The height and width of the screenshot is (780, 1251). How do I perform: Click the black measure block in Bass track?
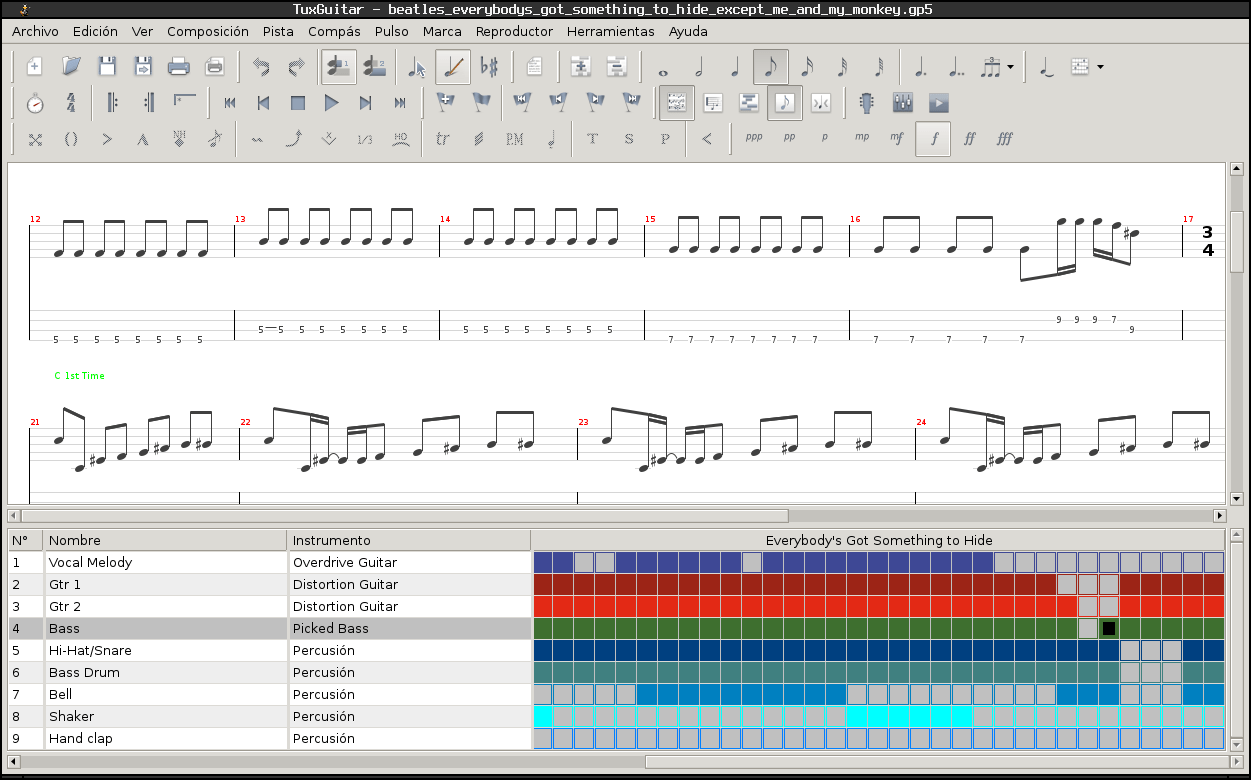pyautogui.click(x=1108, y=629)
